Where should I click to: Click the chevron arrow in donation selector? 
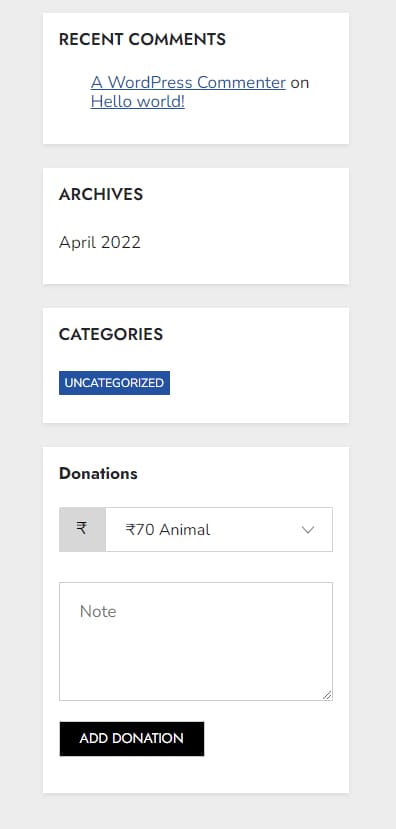tap(308, 530)
